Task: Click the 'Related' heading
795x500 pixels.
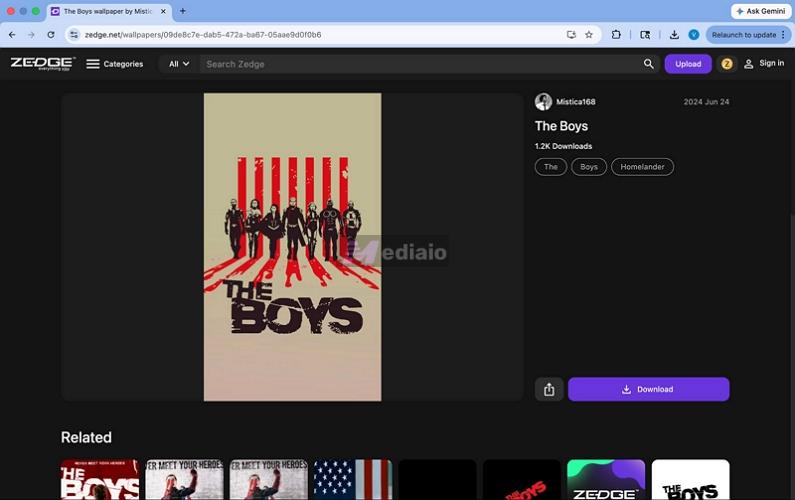Action: click(x=86, y=437)
